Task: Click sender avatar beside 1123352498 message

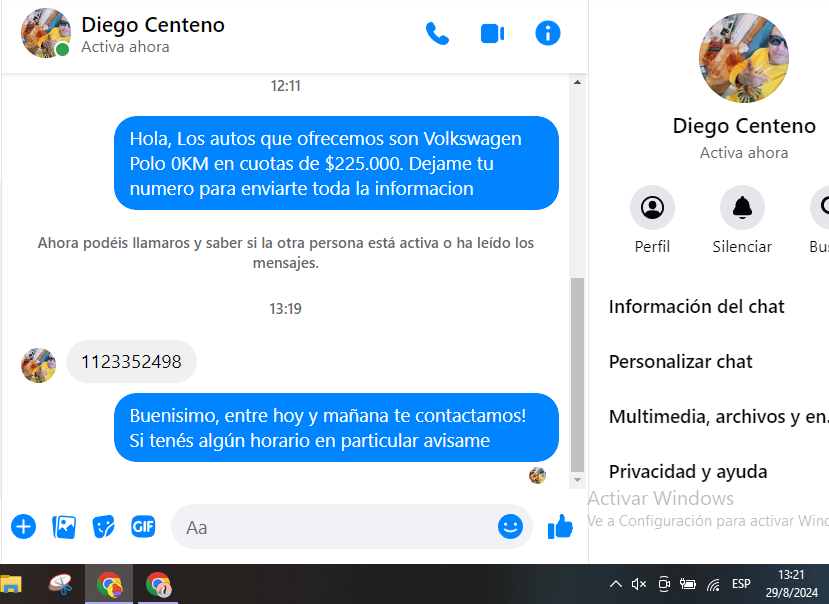Action: tap(38, 365)
